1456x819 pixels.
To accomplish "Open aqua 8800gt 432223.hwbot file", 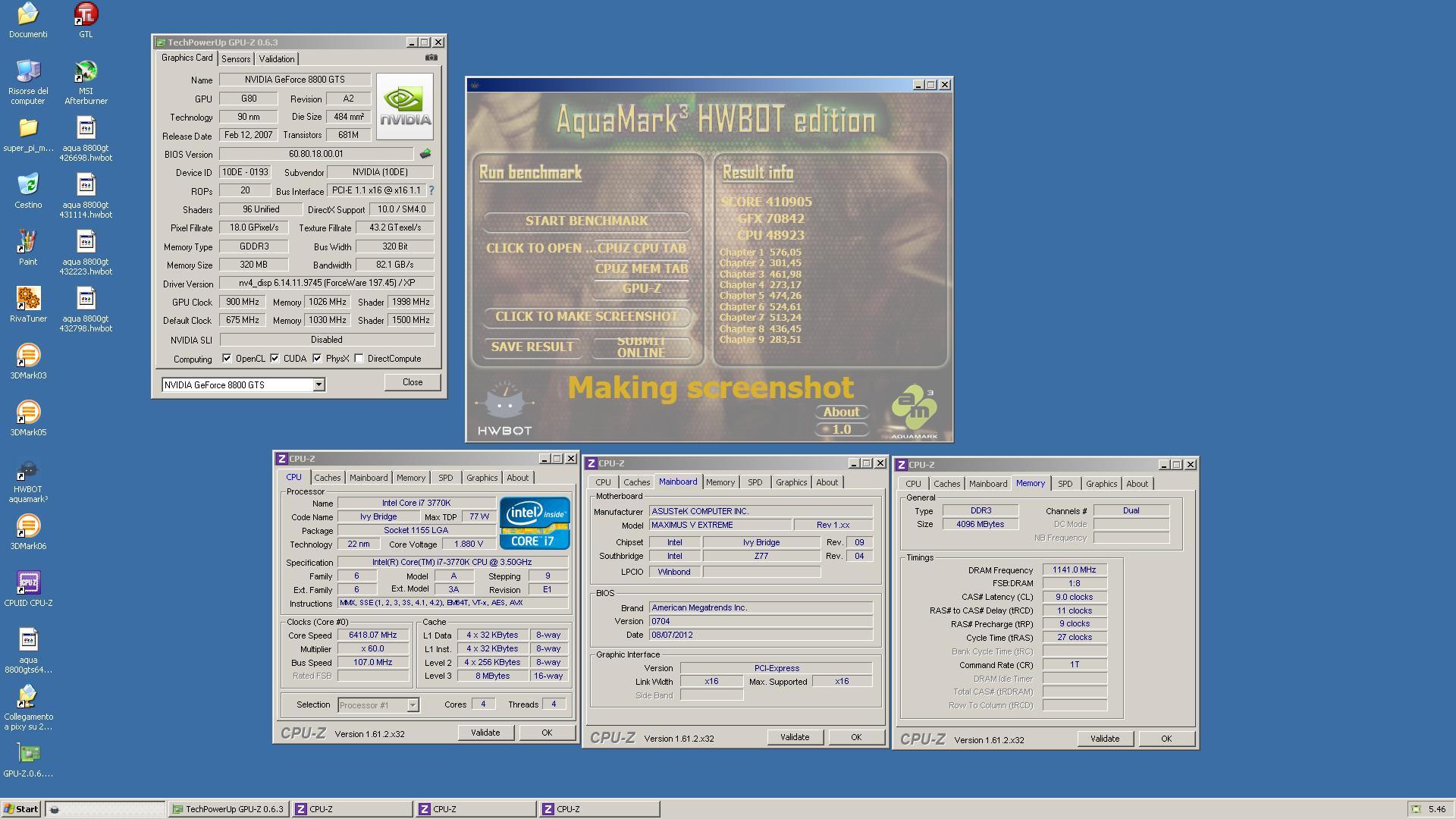I will [86, 253].
